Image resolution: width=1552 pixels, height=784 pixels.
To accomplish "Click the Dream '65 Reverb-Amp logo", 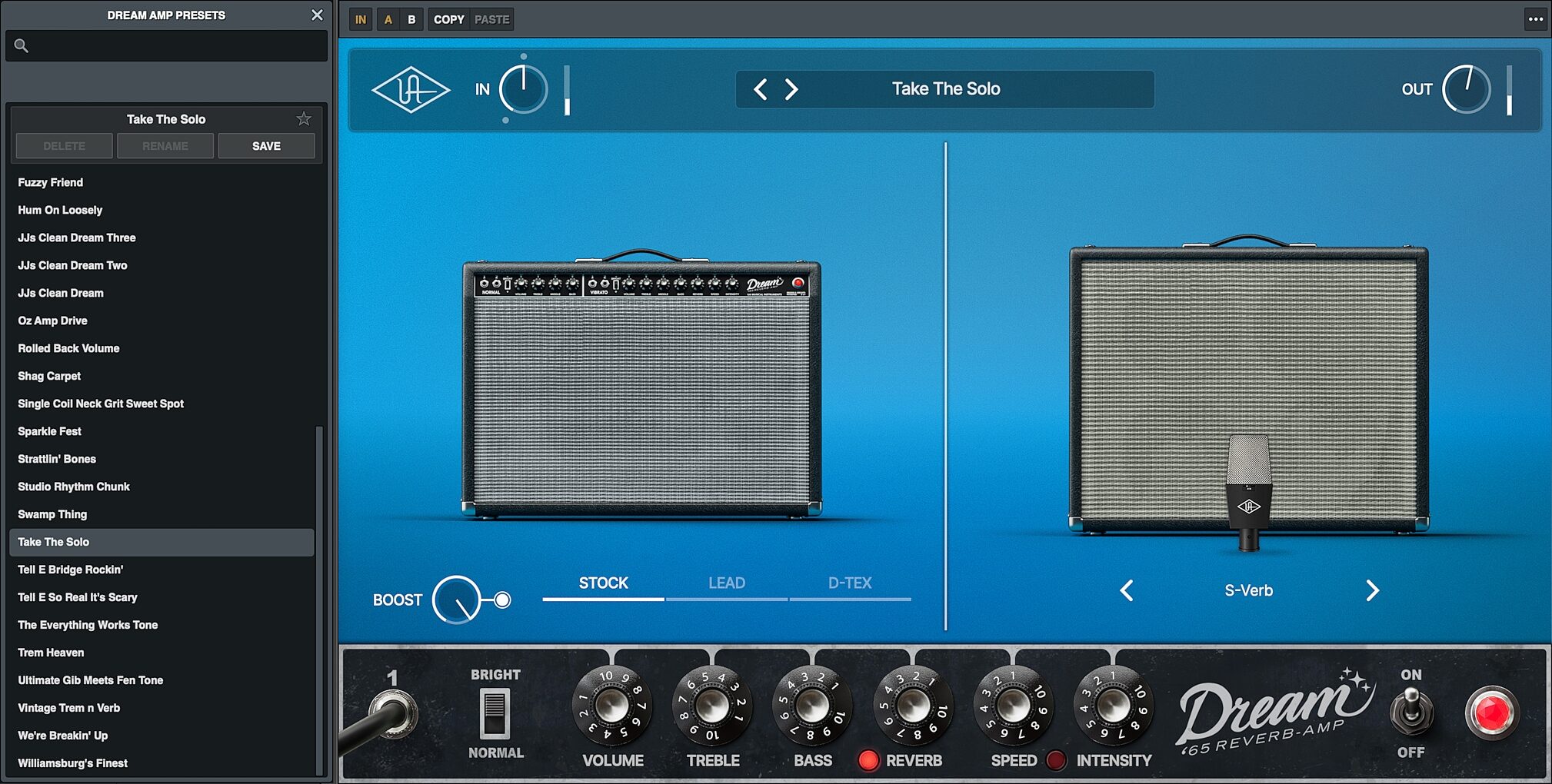I will click(1275, 711).
